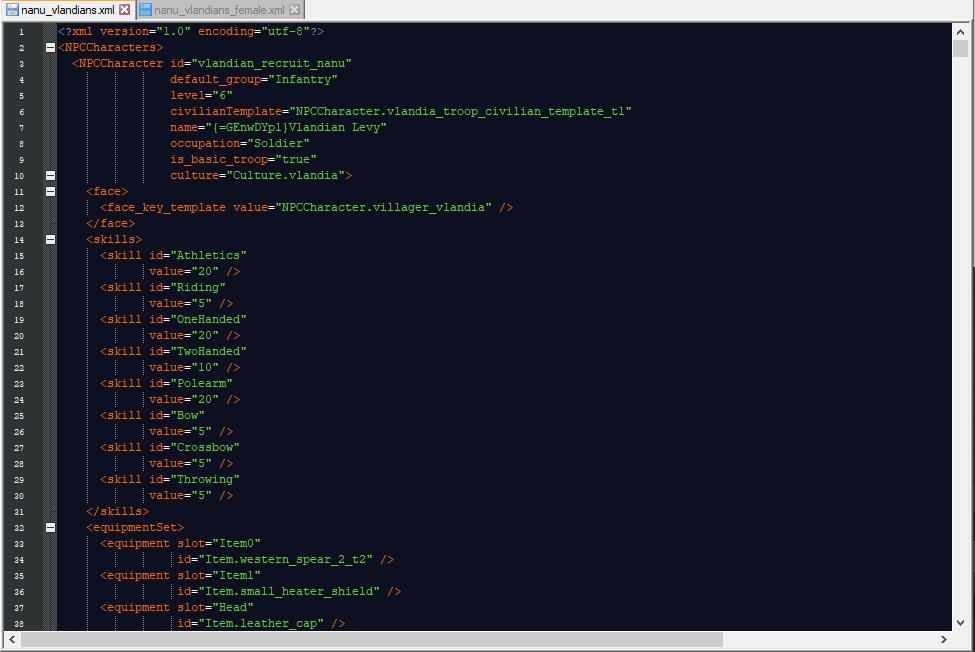Click the horizontal scrollbar left arrow

click(13, 639)
